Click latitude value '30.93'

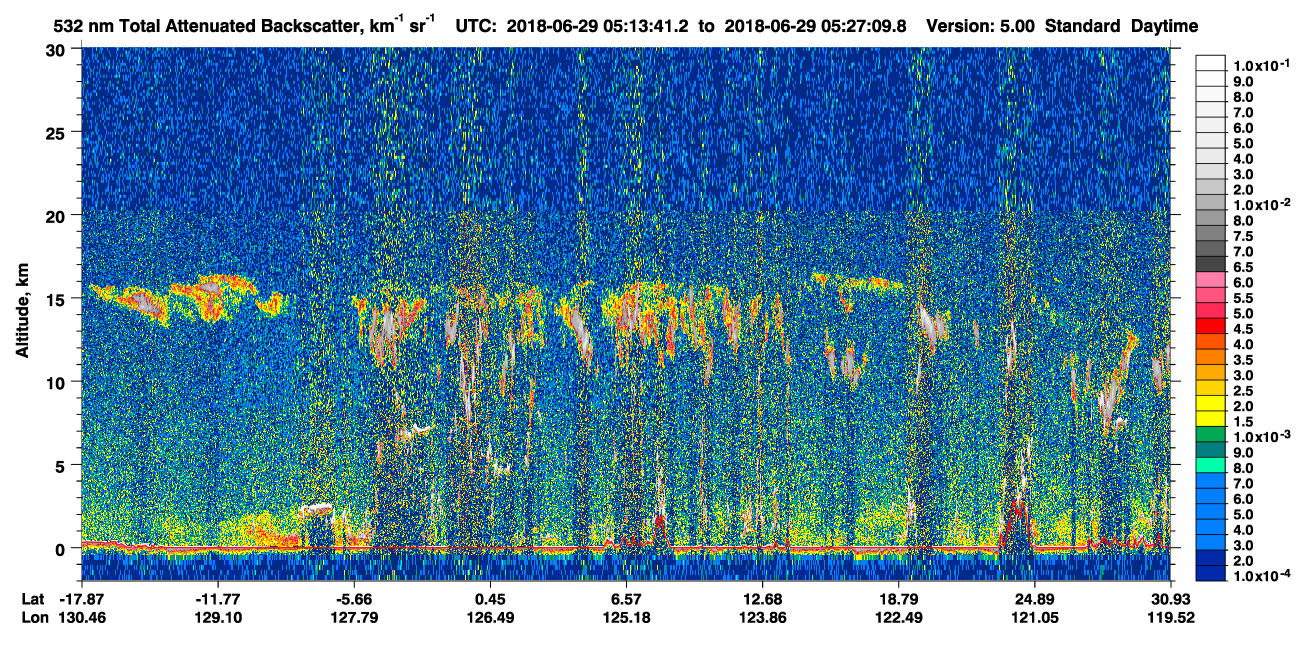click(x=1171, y=599)
